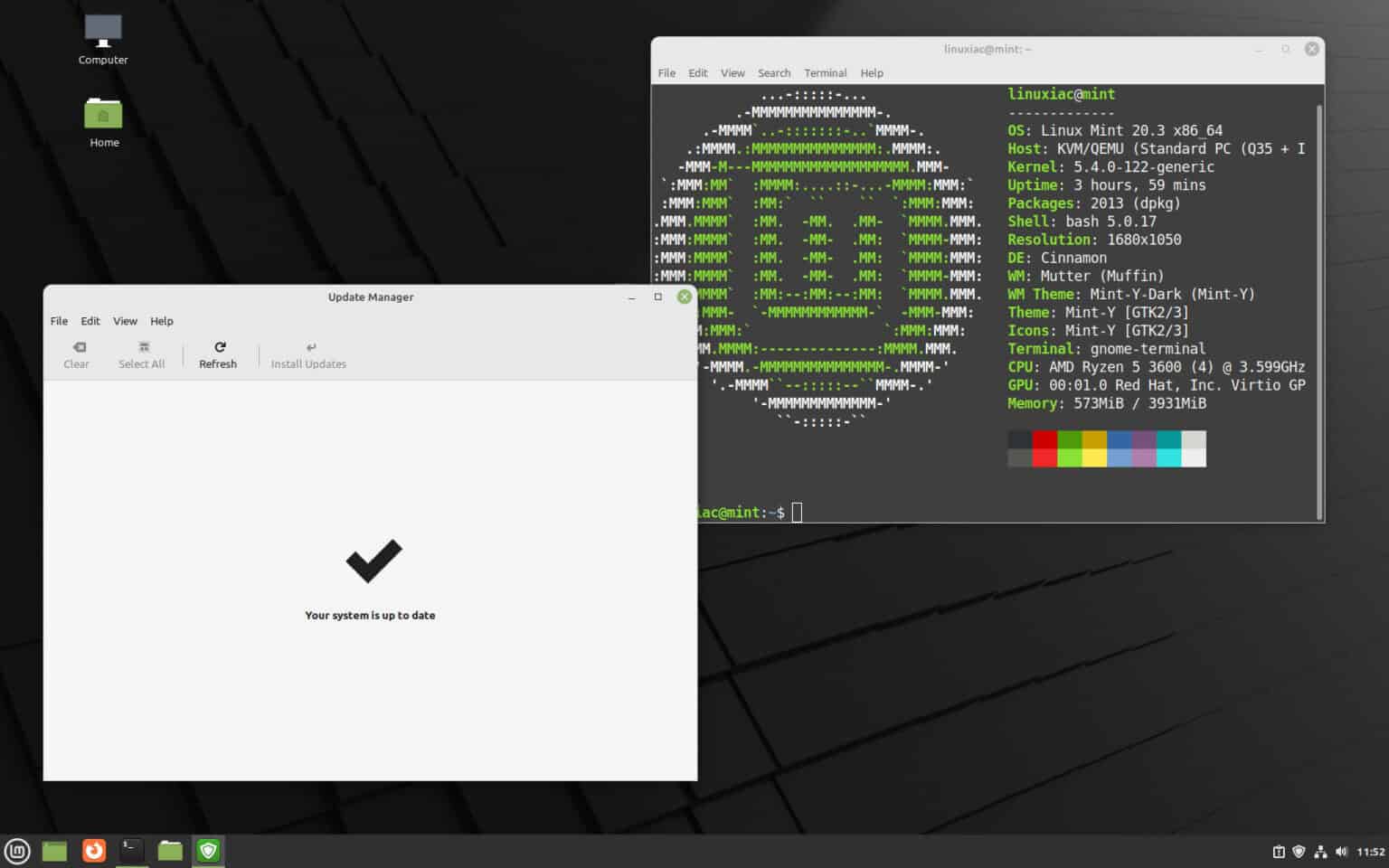Open the terminal icon in the taskbar
This screenshot has width=1389, height=868.
pyautogui.click(x=129, y=850)
